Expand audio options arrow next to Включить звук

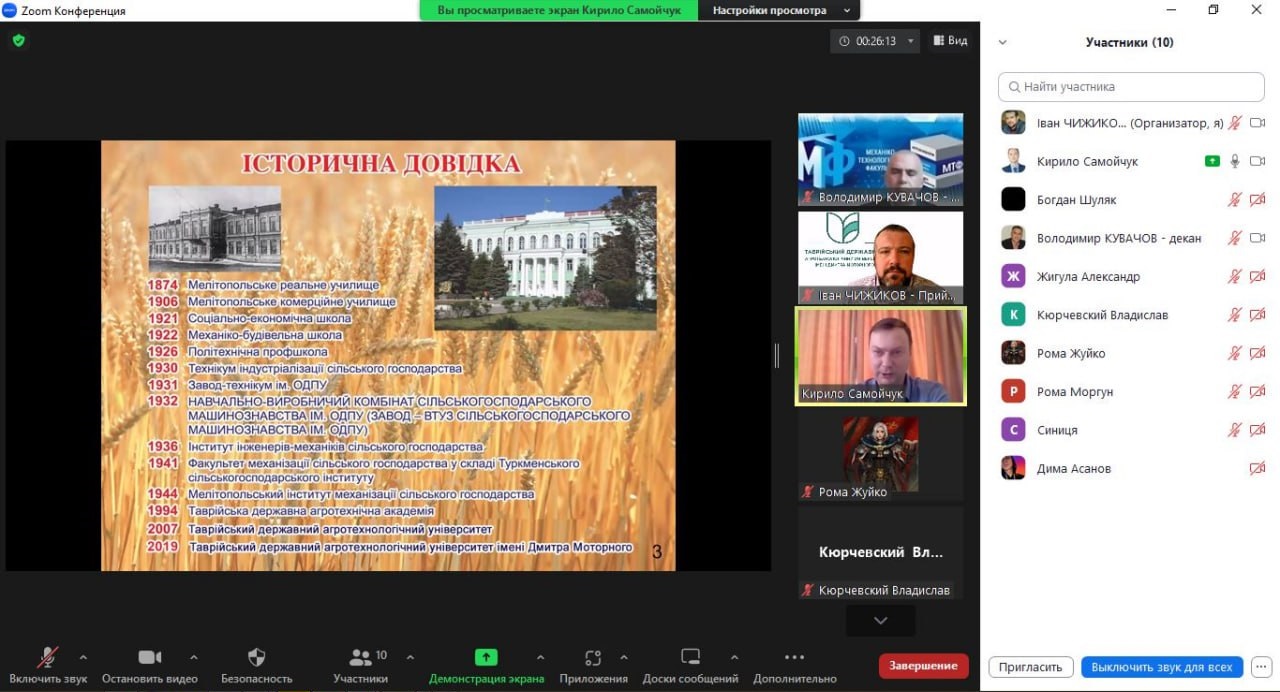tap(83, 657)
